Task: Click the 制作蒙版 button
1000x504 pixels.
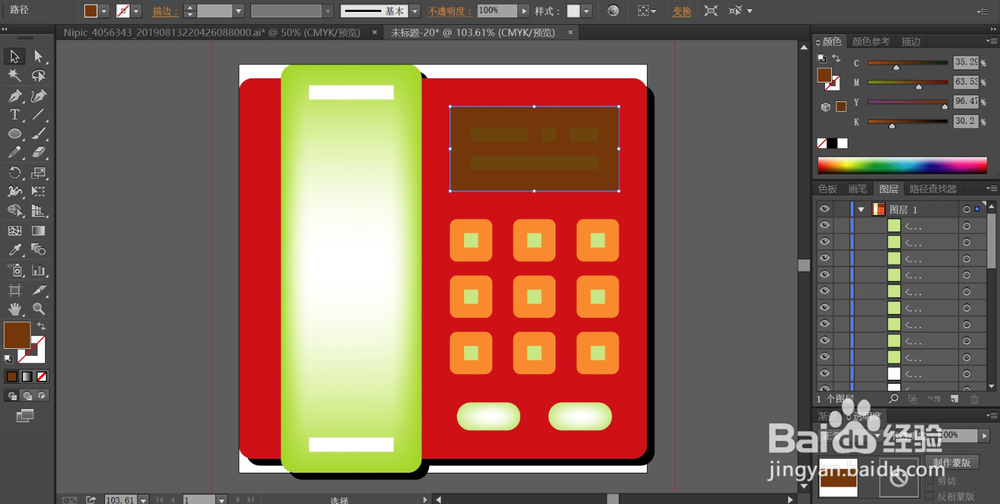Action: coord(952,463)
